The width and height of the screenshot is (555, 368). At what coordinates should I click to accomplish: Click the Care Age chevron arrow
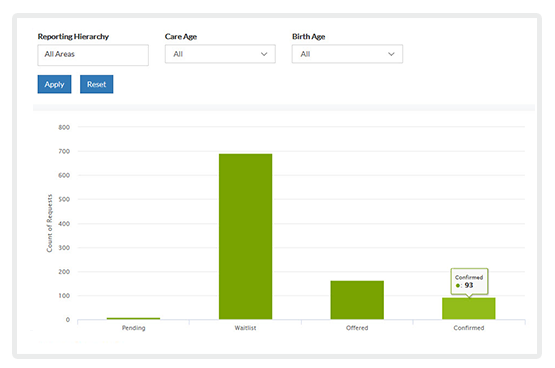(x=264, y=54)
